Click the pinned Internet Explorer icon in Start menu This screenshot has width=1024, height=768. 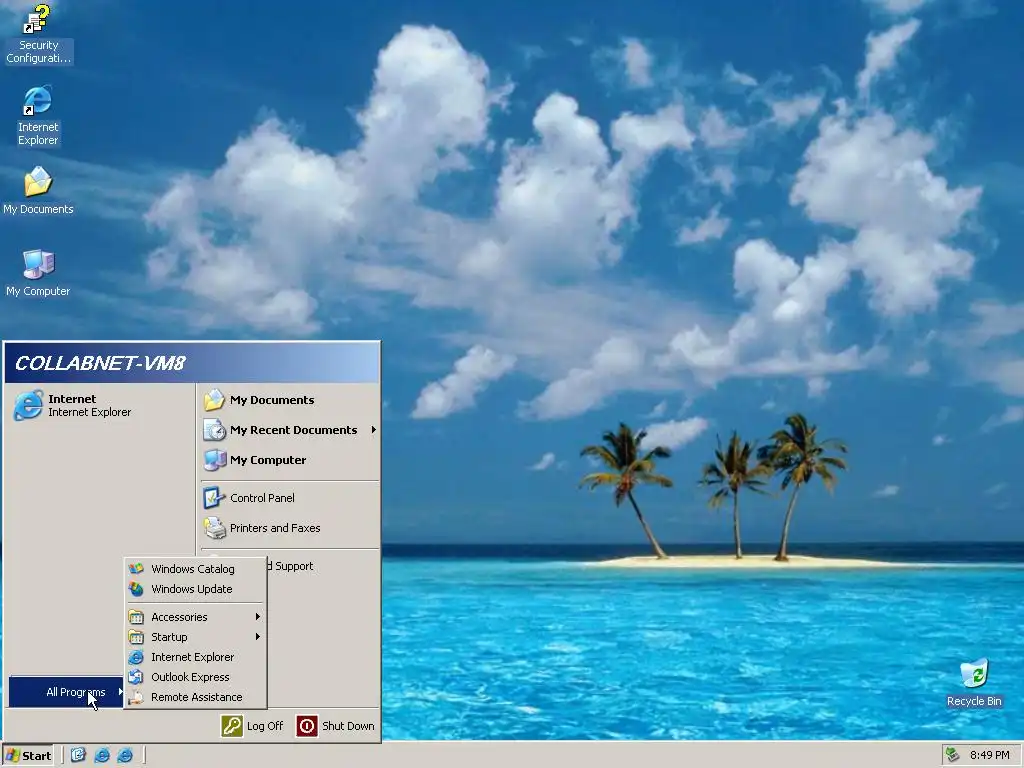[28, 406]
